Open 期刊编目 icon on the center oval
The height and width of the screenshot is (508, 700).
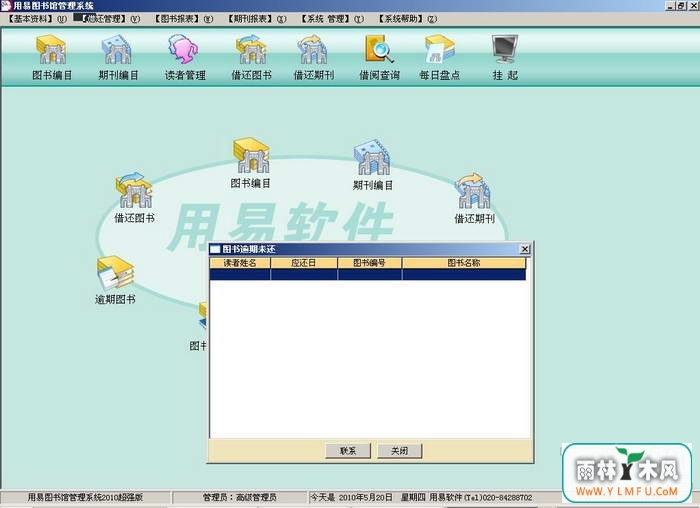pos(373,164)
